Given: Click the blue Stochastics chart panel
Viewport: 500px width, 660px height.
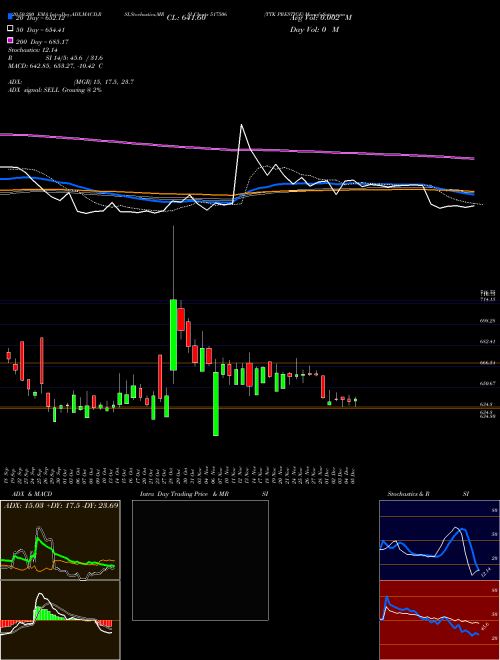Looking at the screenshot, I should 439,540.
